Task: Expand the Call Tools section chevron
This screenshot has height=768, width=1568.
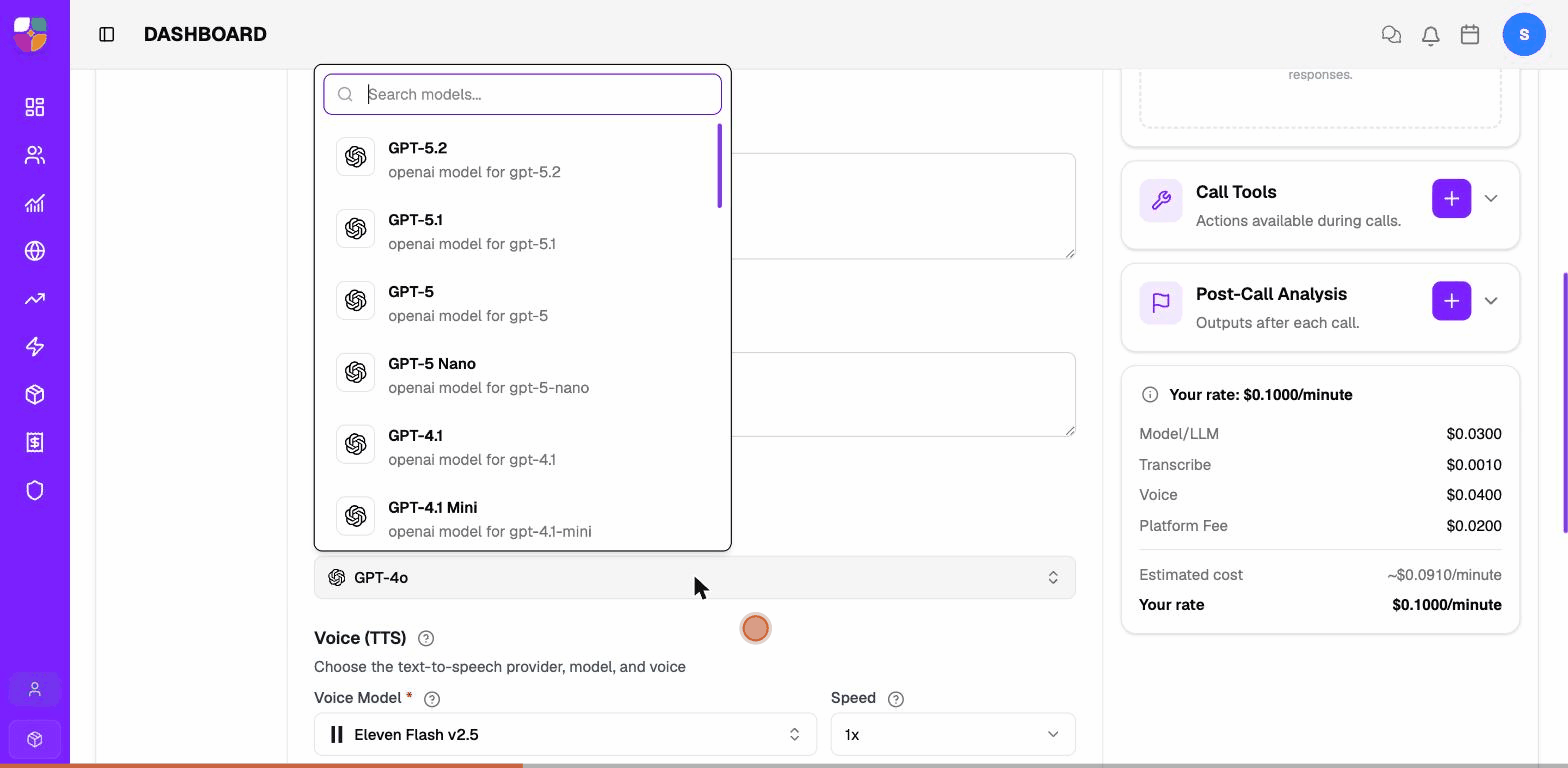Action: pyautogui.click(x=1491, y=199)
